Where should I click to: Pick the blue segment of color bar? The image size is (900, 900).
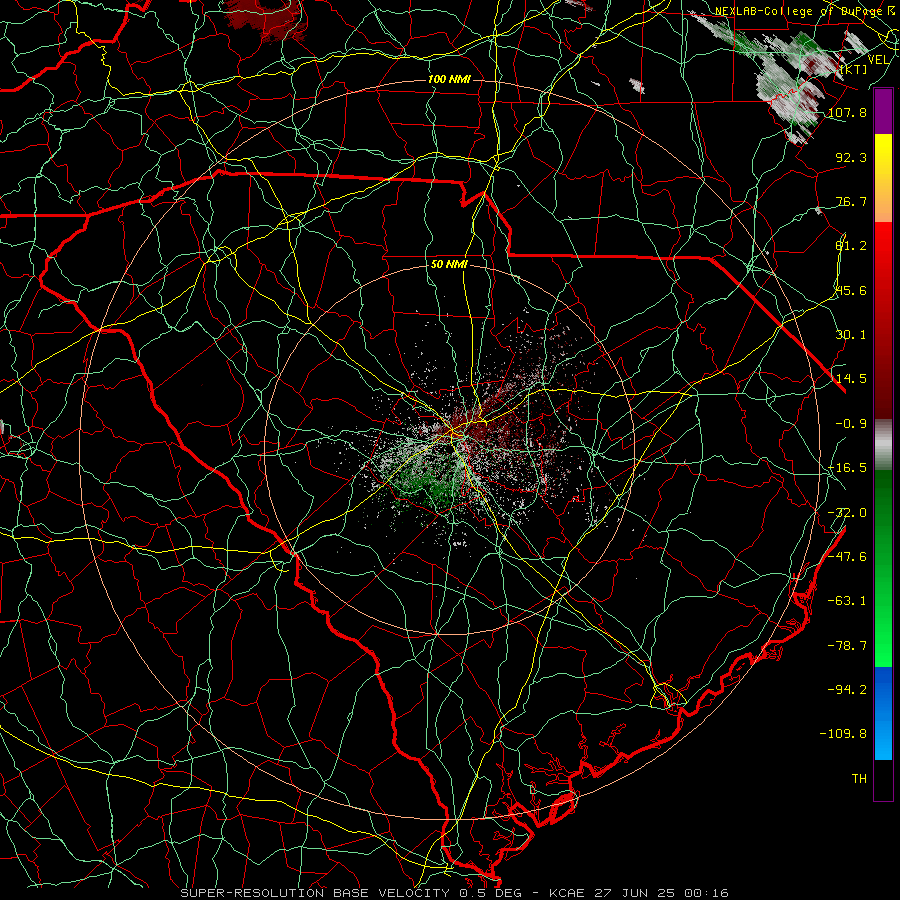(x=883, y=713)
